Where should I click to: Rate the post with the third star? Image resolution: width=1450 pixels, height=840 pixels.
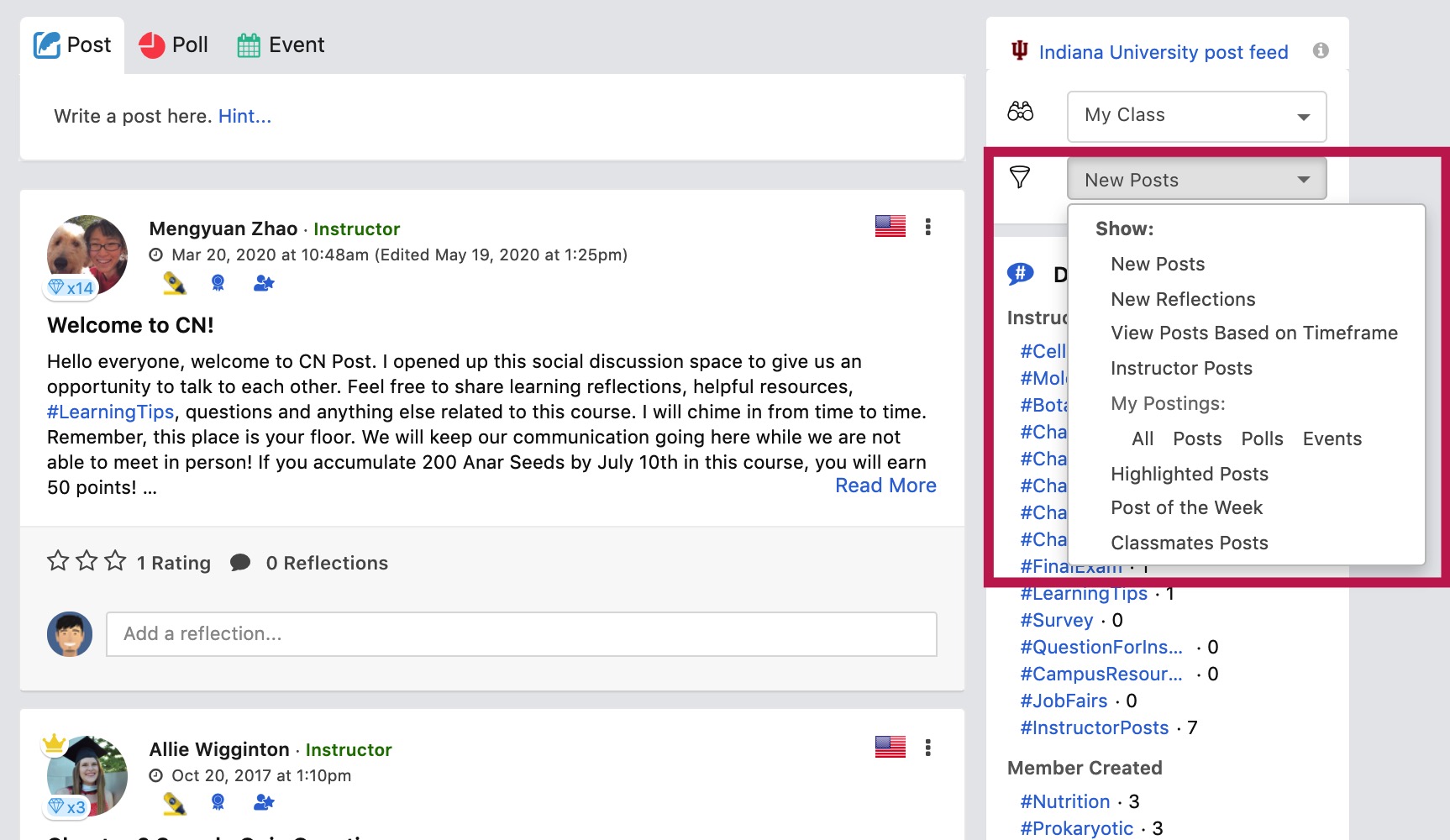coord(115,561)
